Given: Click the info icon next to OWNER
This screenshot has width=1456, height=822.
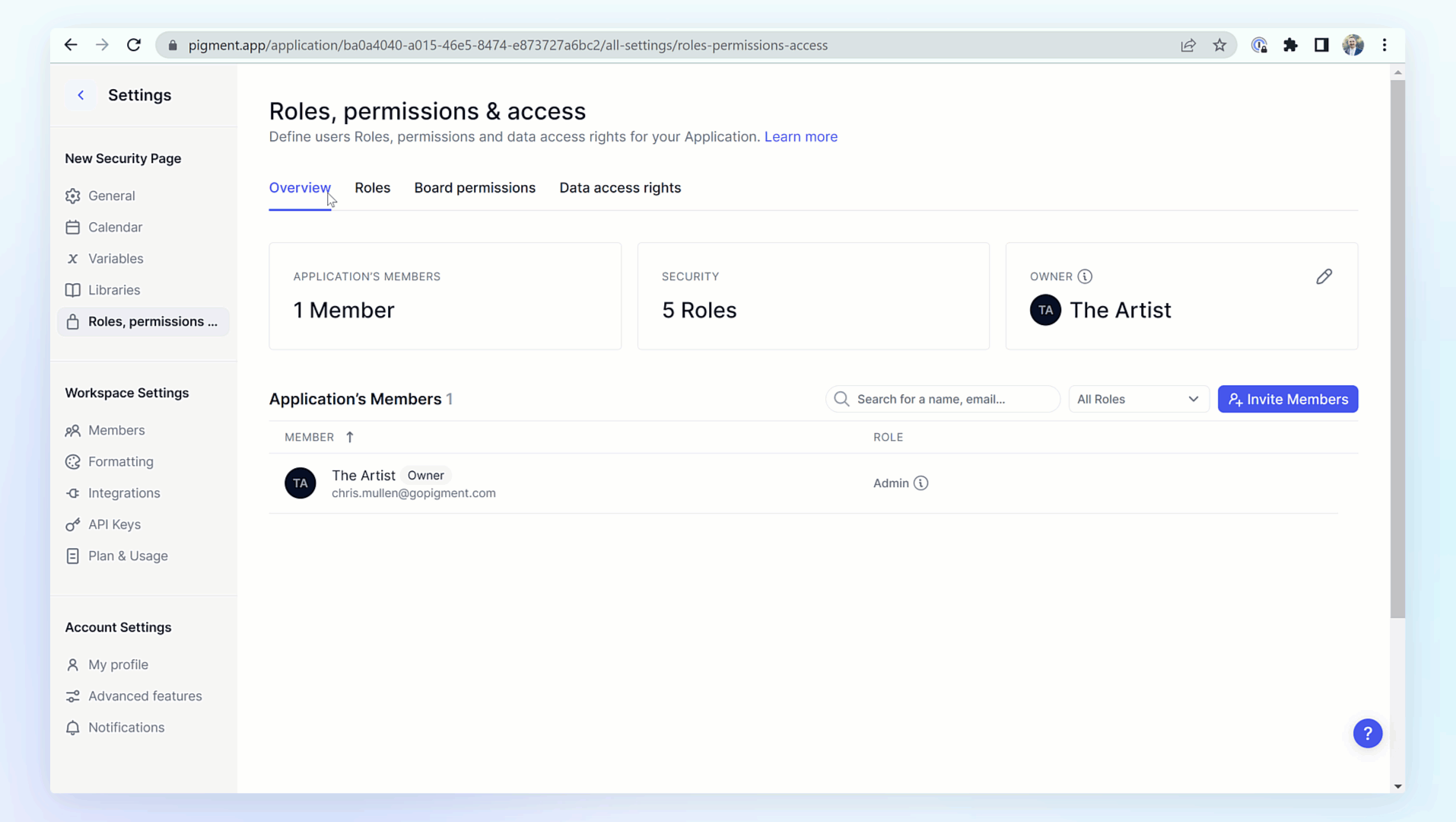Looking at the screenshot, I should [x=1085, y=276].
